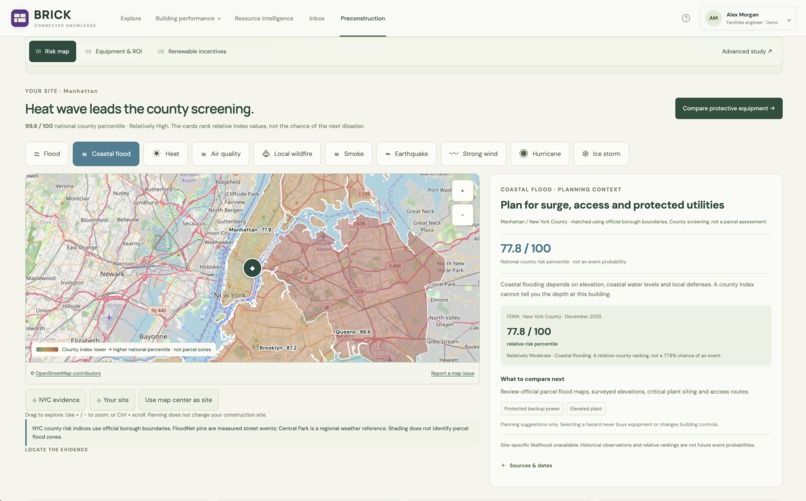The height and width of the screenshot is (501, 806).
Task: Click Heat wave leads the county screening heading
Action: pos(139,109)
